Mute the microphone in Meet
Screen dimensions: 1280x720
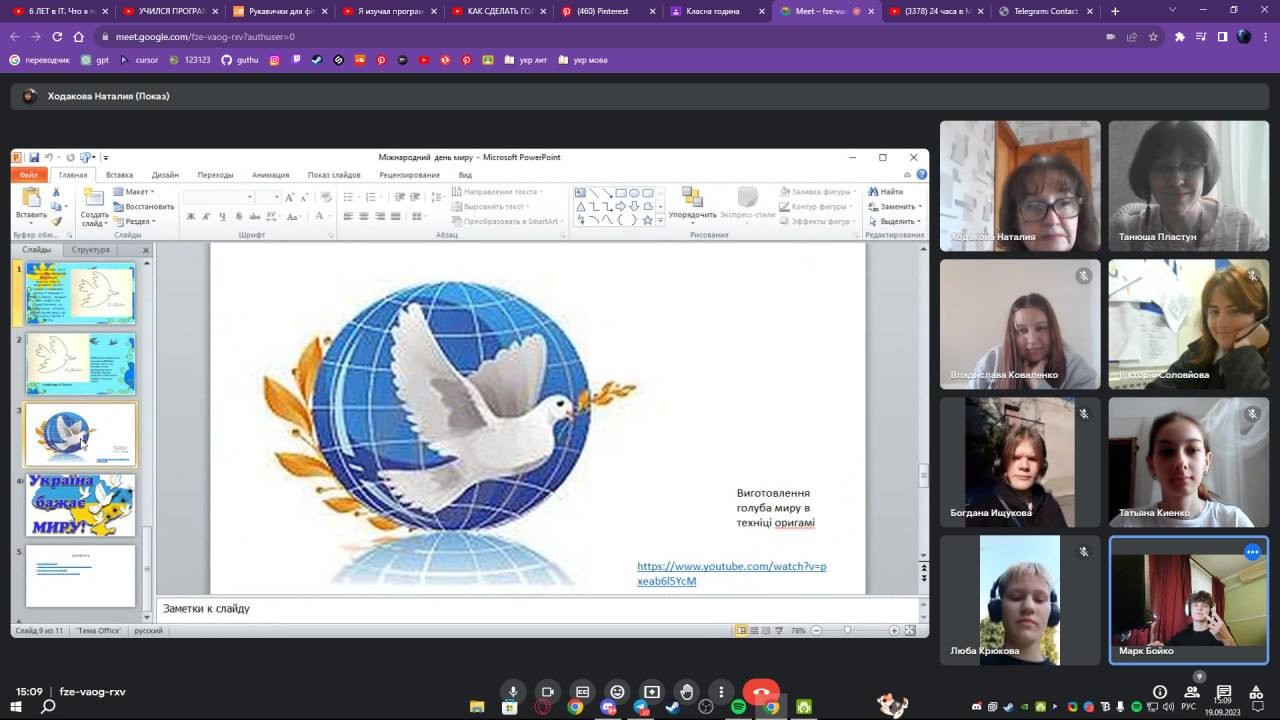[513, 692]
